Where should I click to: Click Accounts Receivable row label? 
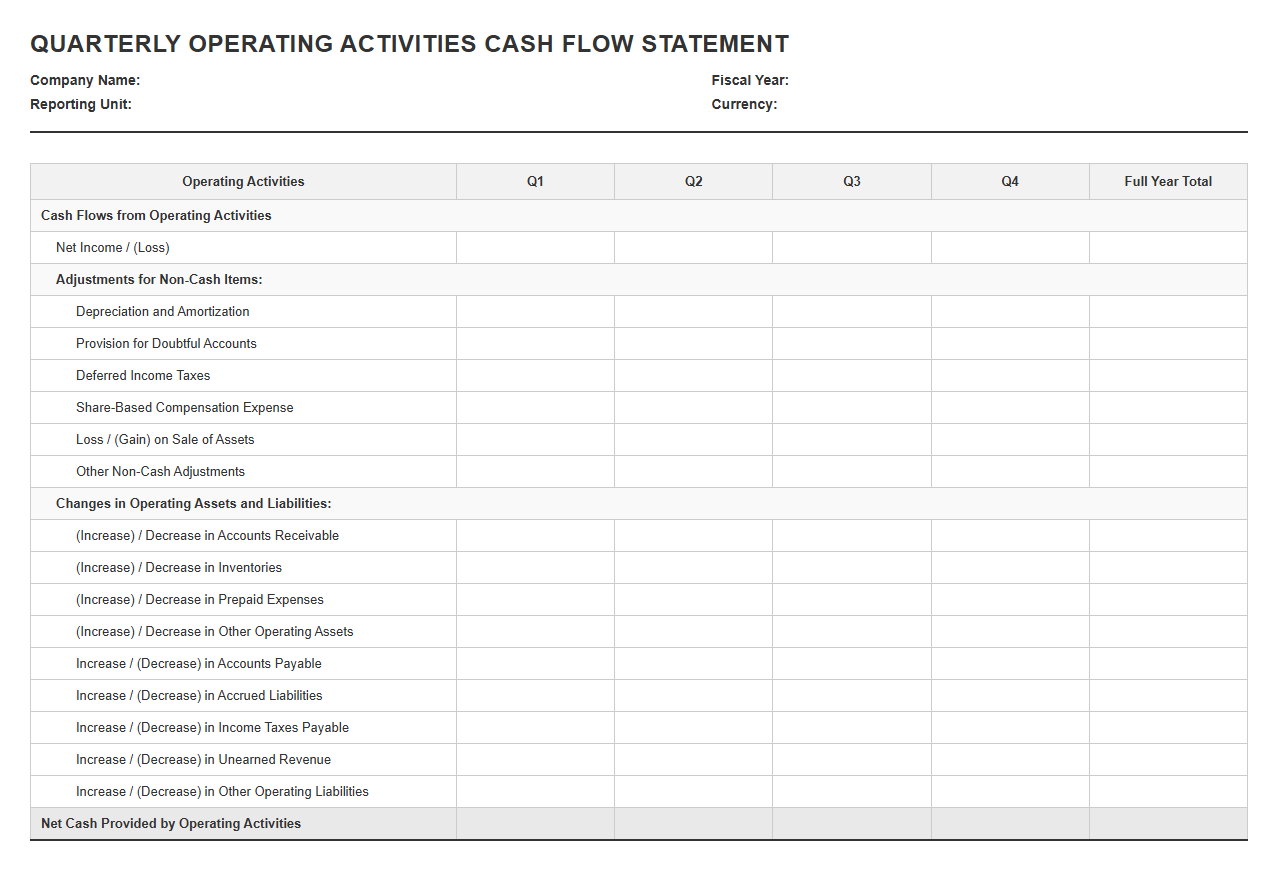[207, 535]
